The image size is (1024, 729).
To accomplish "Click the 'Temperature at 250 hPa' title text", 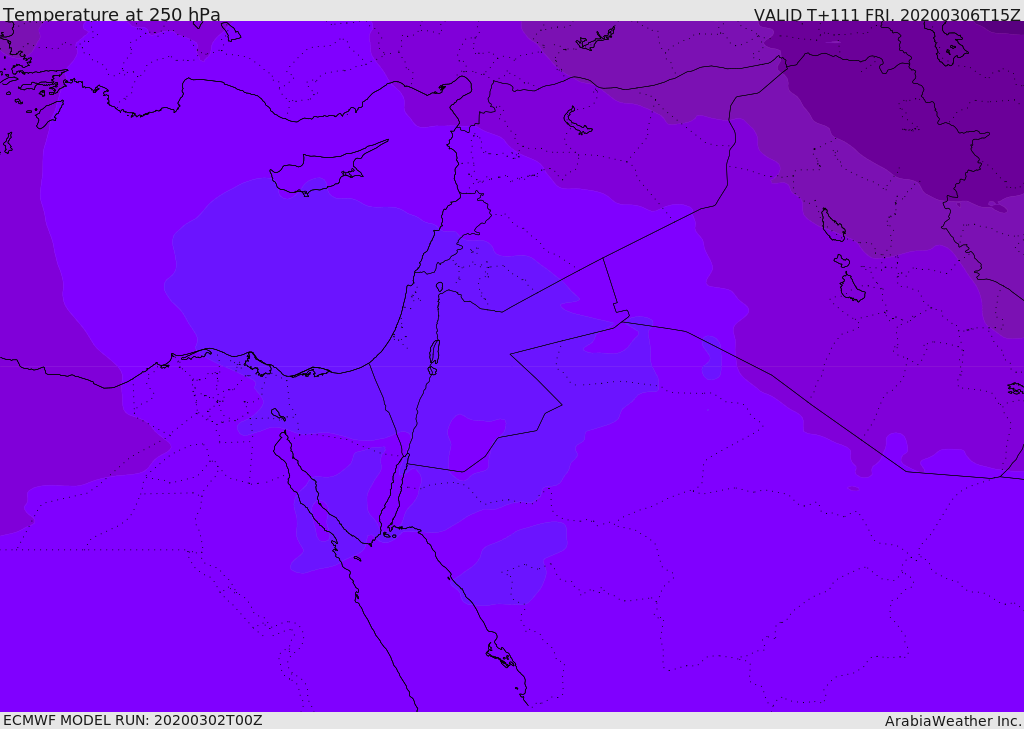I will [x=112, y=14].
